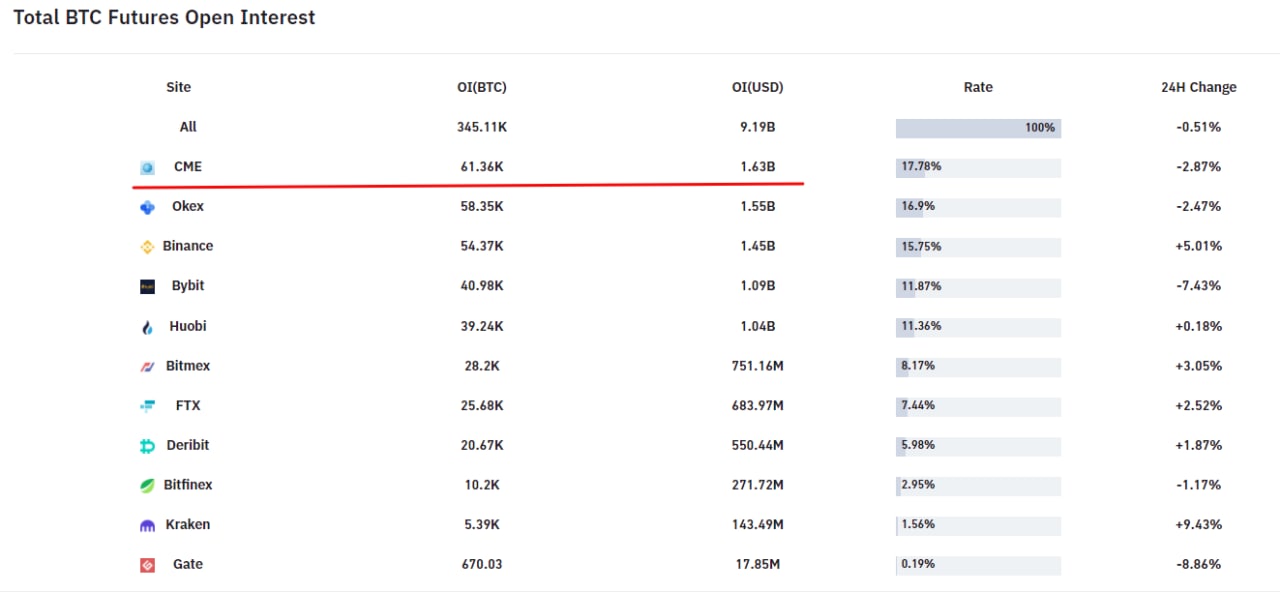Viewport: 1280px width, 592px height.
Task: Click the 1.09B Bybit OI(USD) value
Action: (x=757, y=286)
